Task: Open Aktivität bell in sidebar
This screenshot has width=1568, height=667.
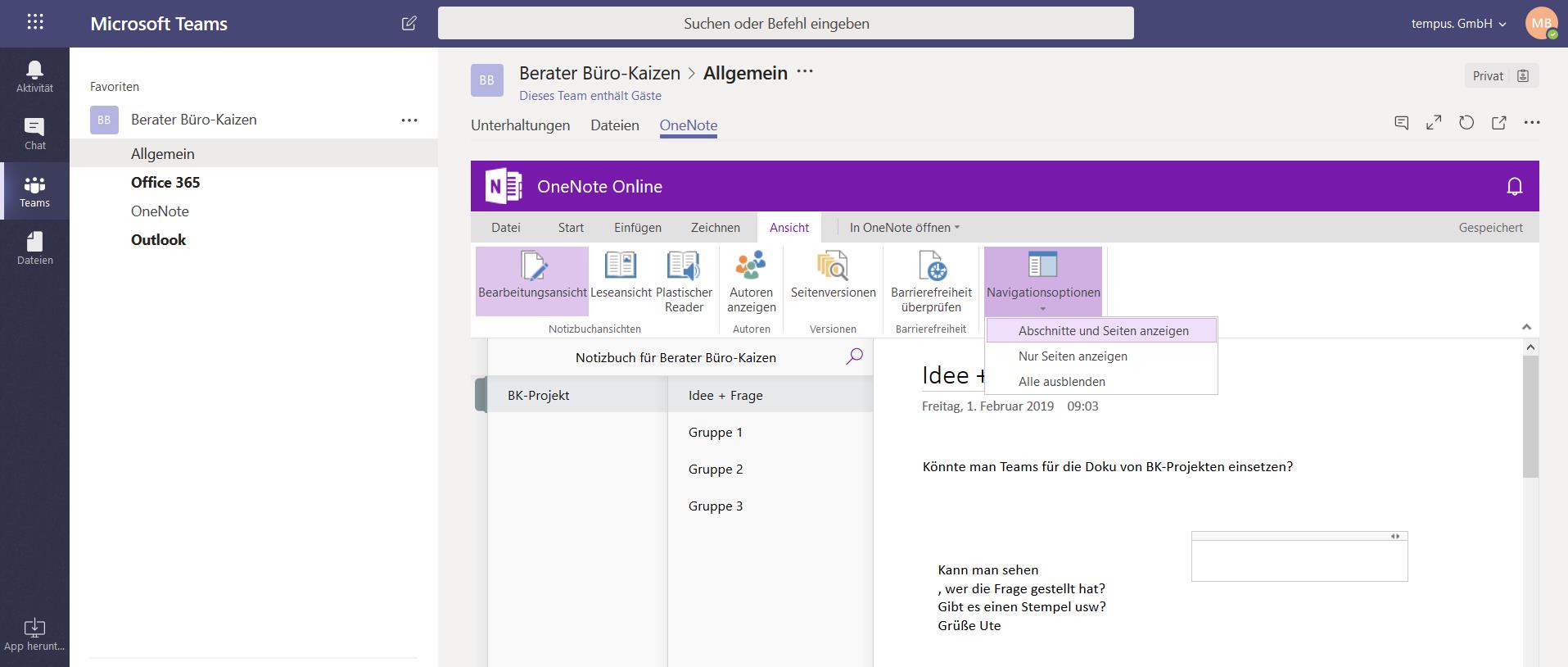Action: click(34, 76)
